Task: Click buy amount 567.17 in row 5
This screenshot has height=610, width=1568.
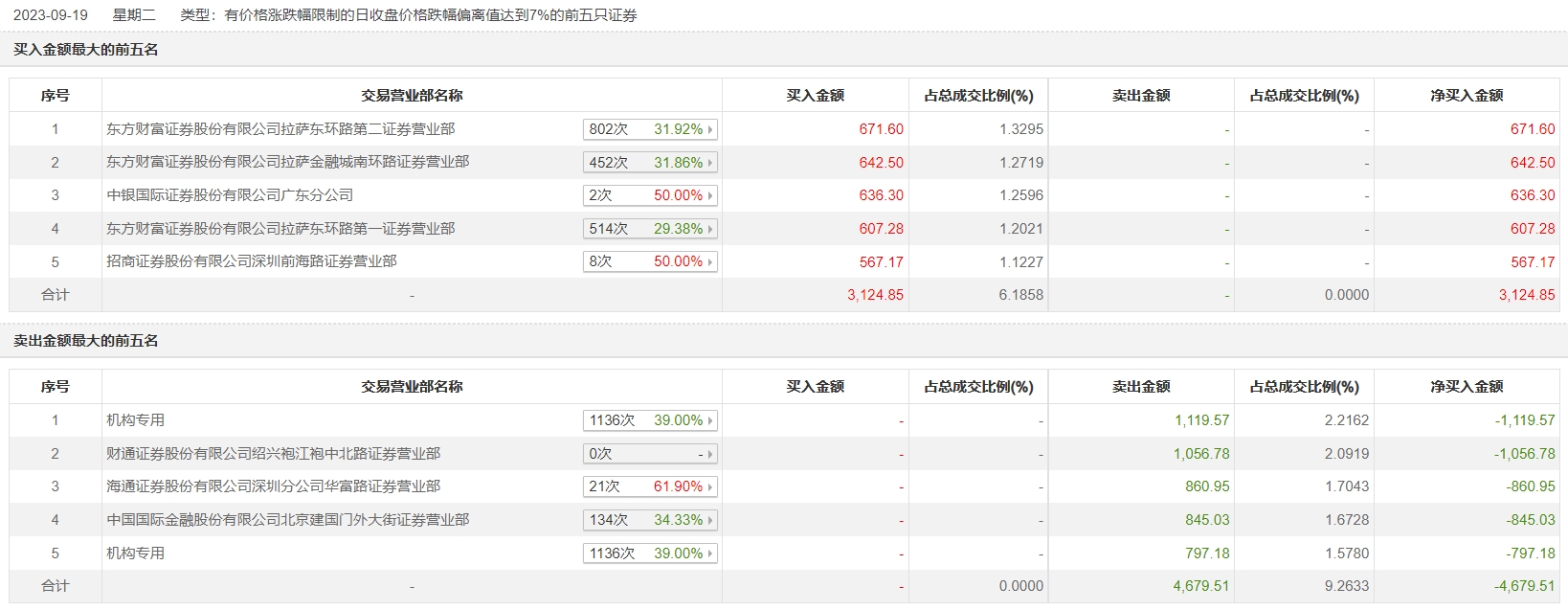Action: (881, 262)
